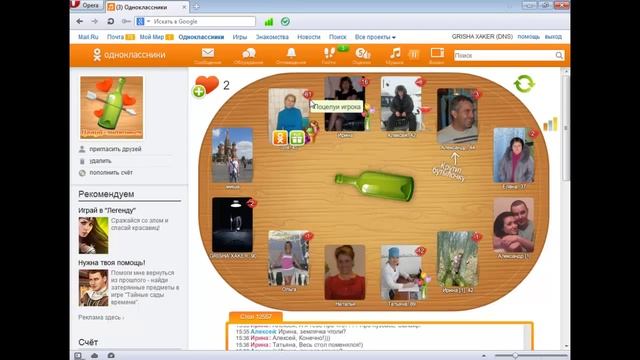Click Миша photo with cathedral
Image resolution: width=640 pixels, height=360 pixels.
232,155
